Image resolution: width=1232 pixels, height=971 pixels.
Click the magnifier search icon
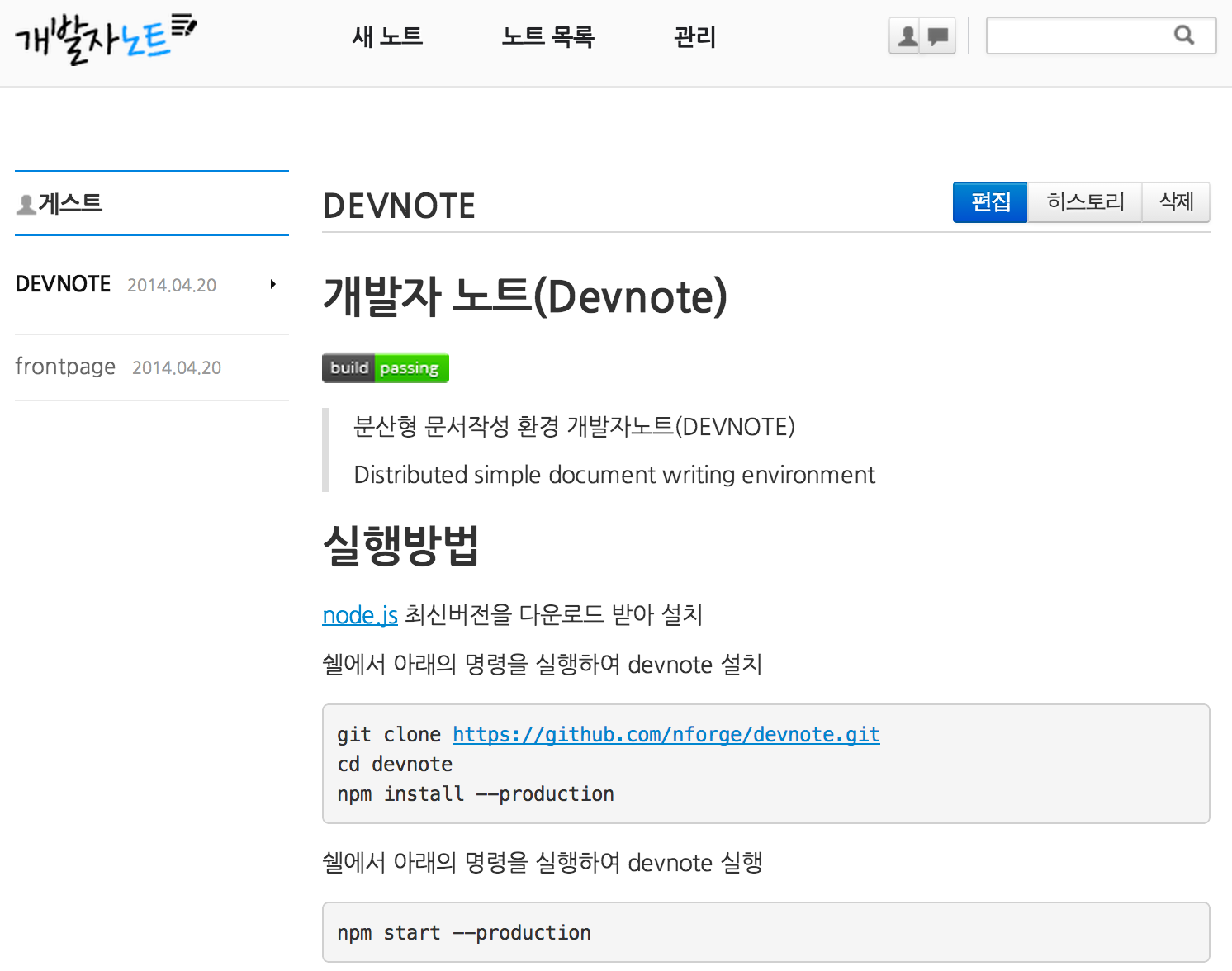coord(1184,36)
